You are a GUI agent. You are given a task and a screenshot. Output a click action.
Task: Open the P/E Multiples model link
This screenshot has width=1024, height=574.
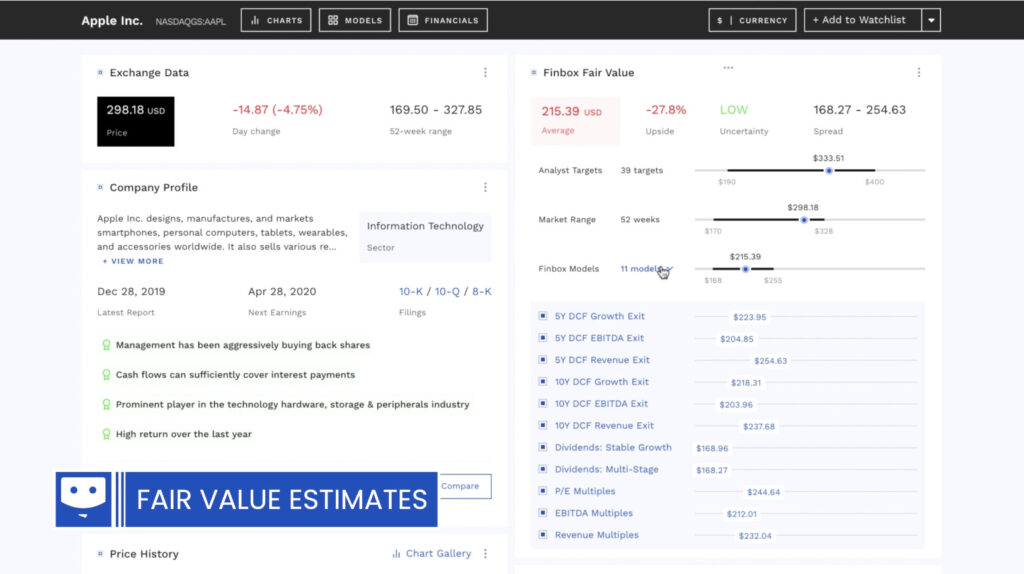(585, 491)
